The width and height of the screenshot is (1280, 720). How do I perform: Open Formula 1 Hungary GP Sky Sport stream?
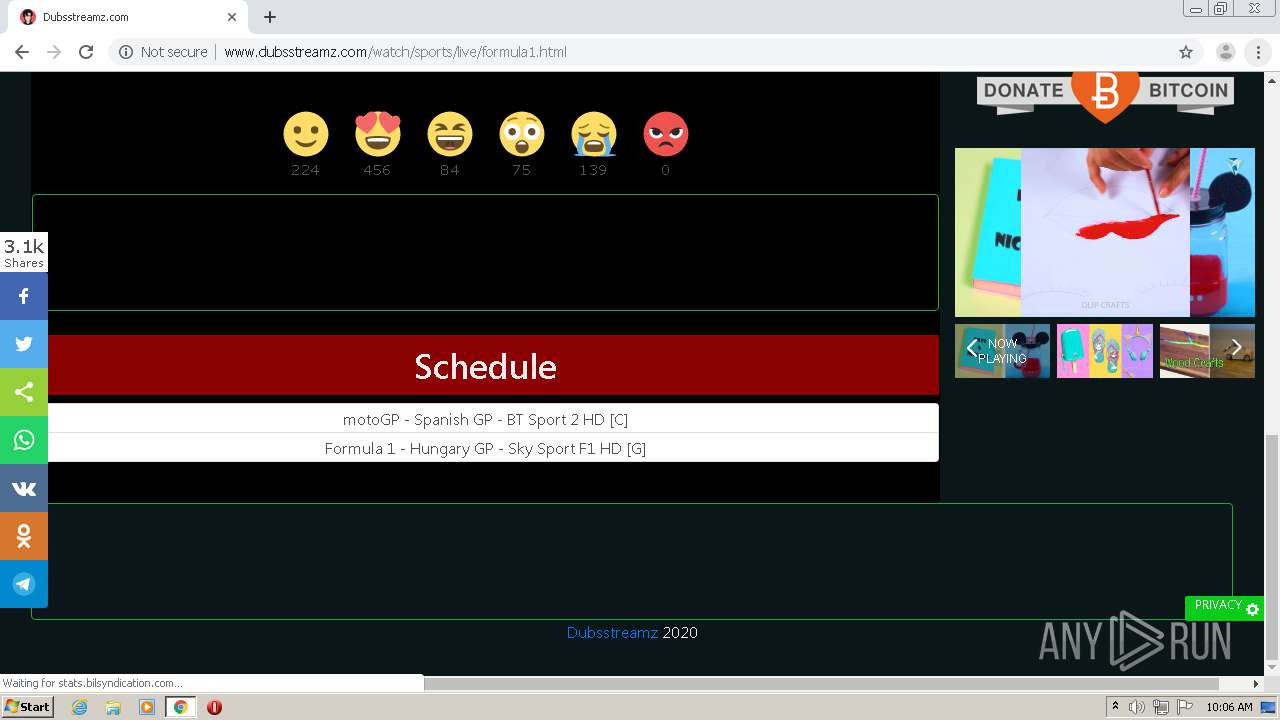pyautogui.click(x=485, y=448)
